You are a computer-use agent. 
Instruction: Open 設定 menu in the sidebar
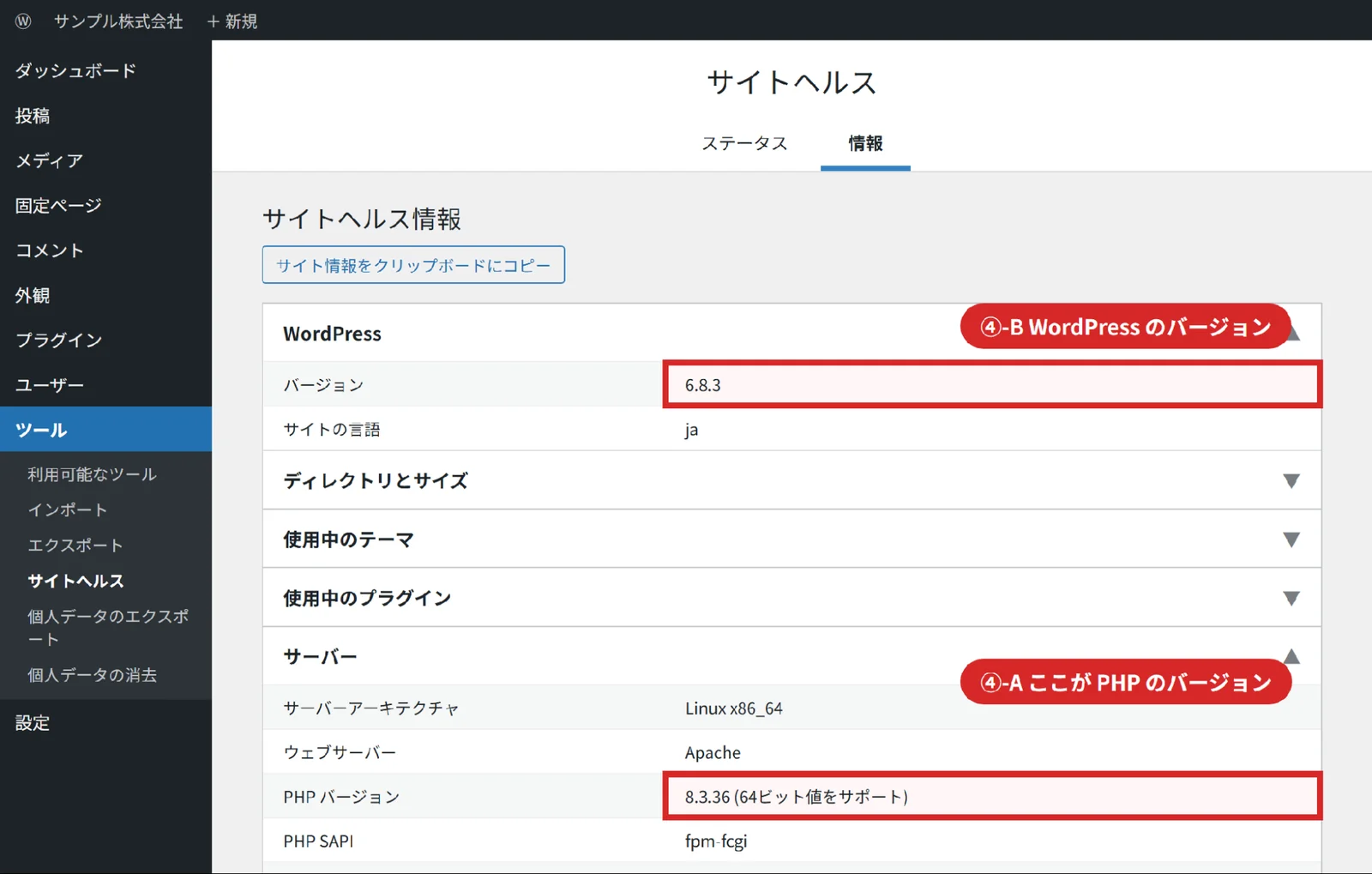(33, 723)
